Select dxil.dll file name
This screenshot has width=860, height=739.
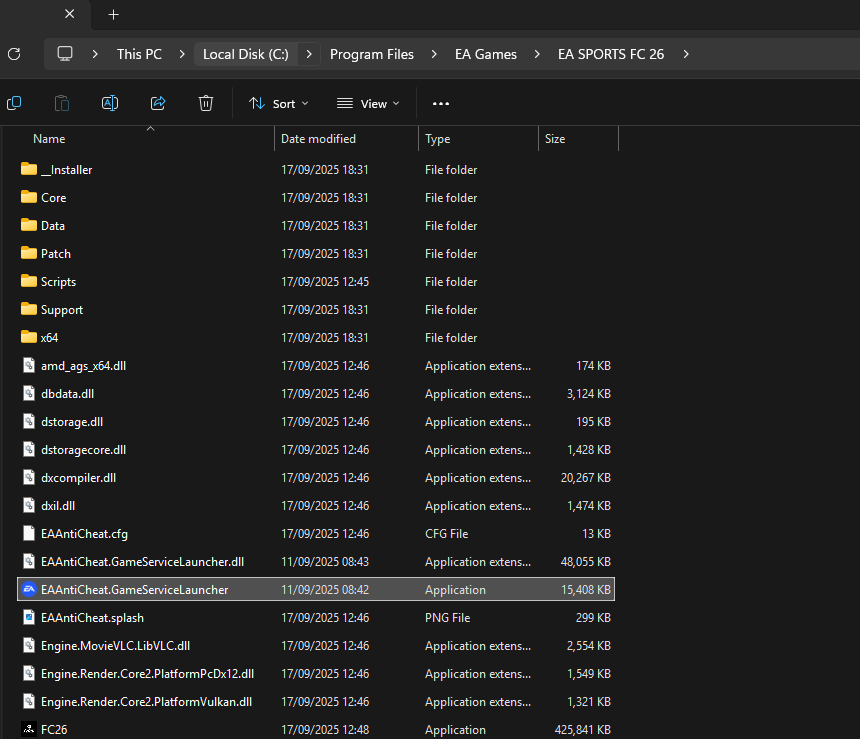(x=58, y=506)
